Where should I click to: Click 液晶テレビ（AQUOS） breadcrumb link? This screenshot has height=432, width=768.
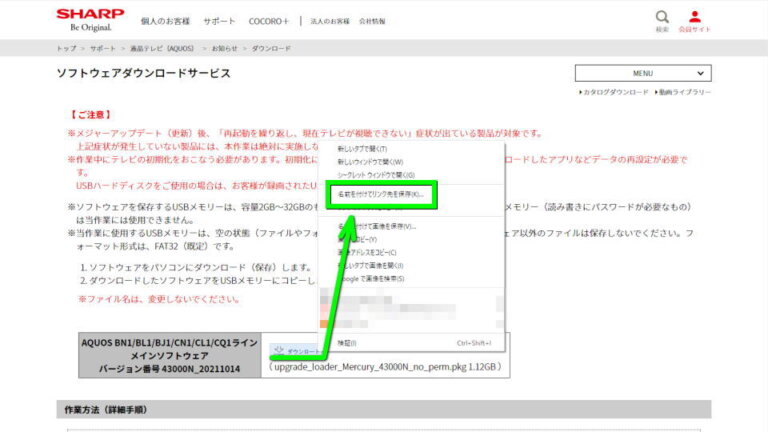[161, 47]
